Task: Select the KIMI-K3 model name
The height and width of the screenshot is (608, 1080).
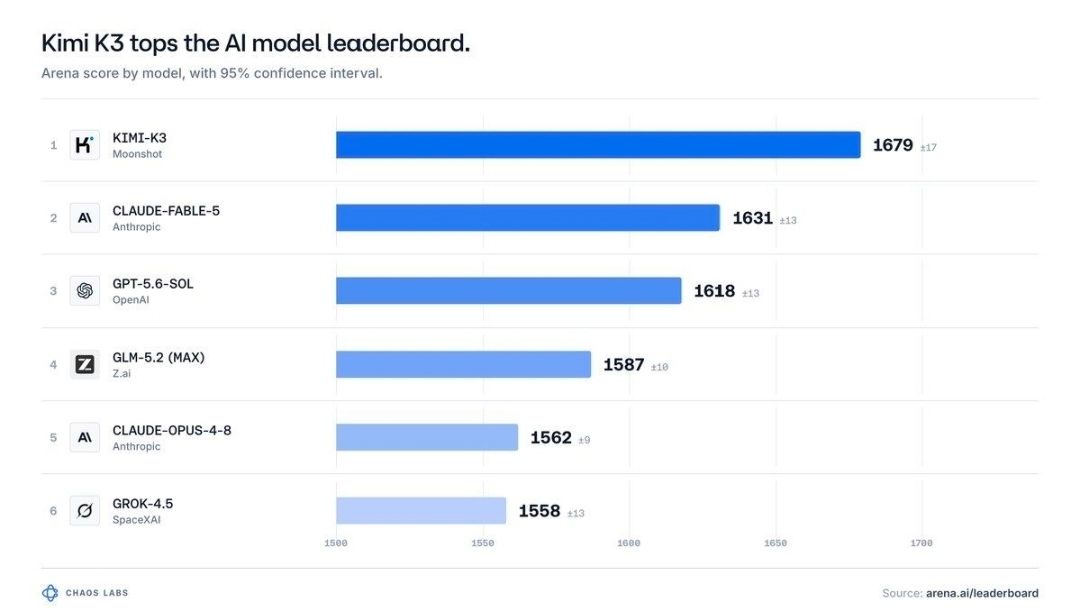Action: pos(140,138)
